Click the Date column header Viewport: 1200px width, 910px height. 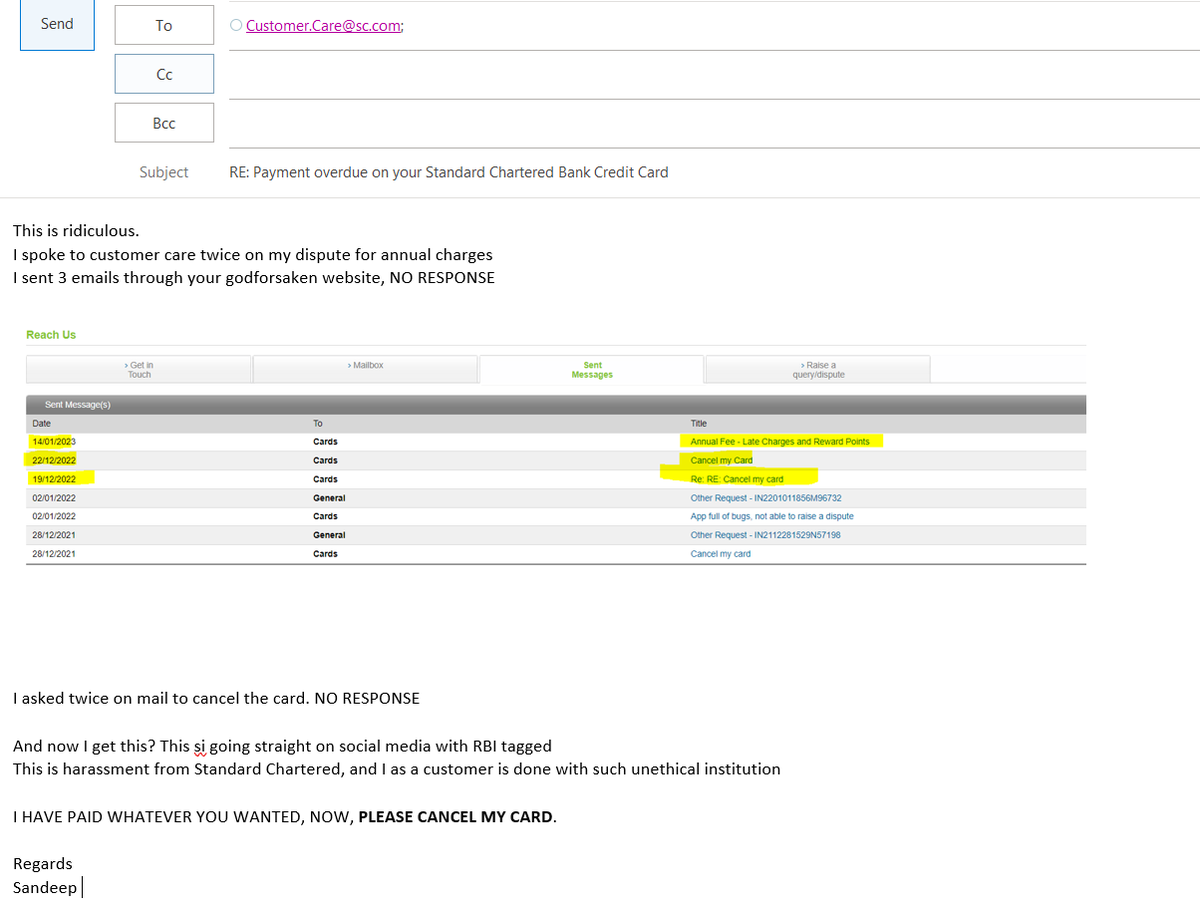point(42,424)
